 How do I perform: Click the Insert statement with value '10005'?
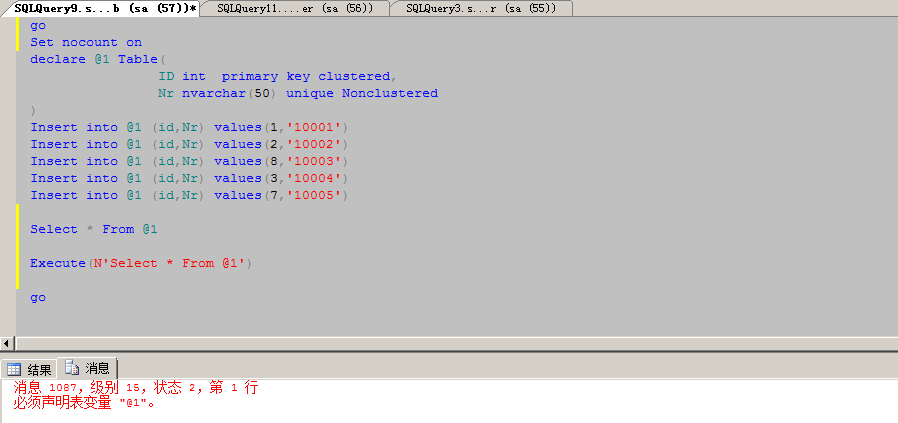[188, 195]
